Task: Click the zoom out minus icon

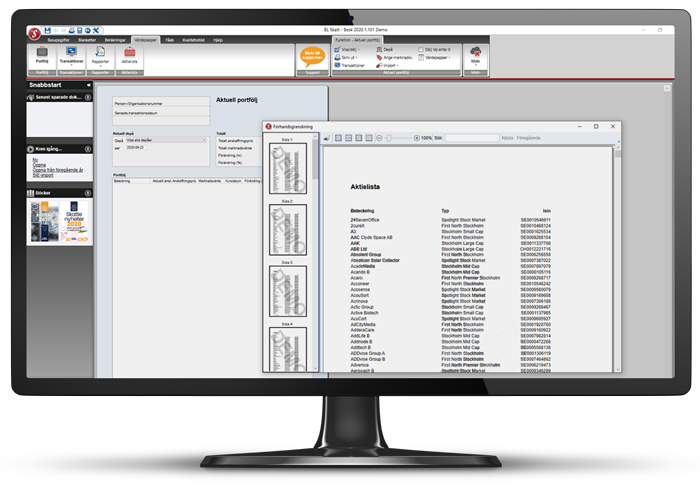Action: pyautogui.click(x=380, y=137)
